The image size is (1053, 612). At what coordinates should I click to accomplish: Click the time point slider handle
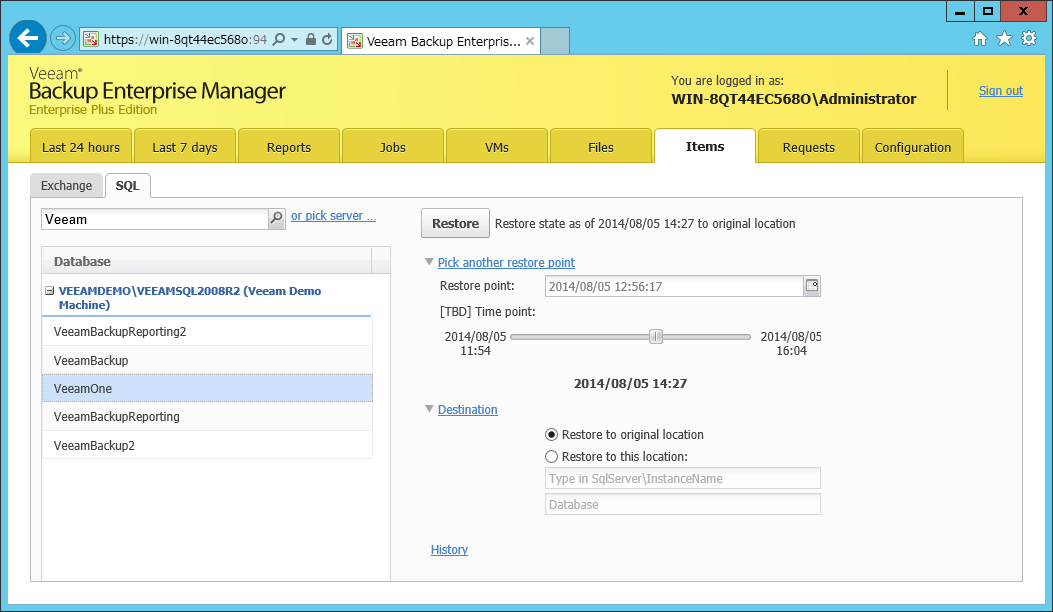pos(656,337)
